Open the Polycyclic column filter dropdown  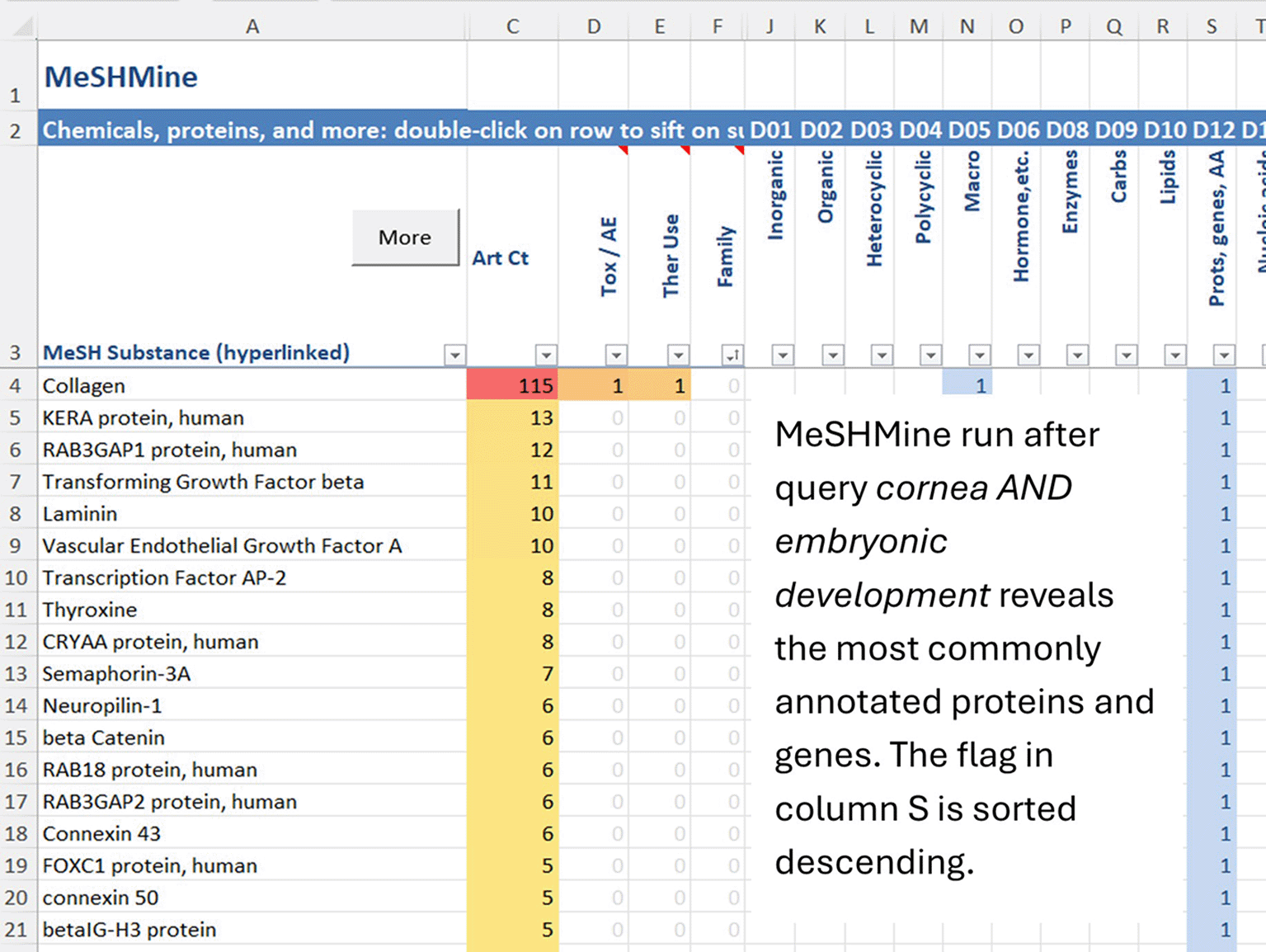(x=930, y=355)
